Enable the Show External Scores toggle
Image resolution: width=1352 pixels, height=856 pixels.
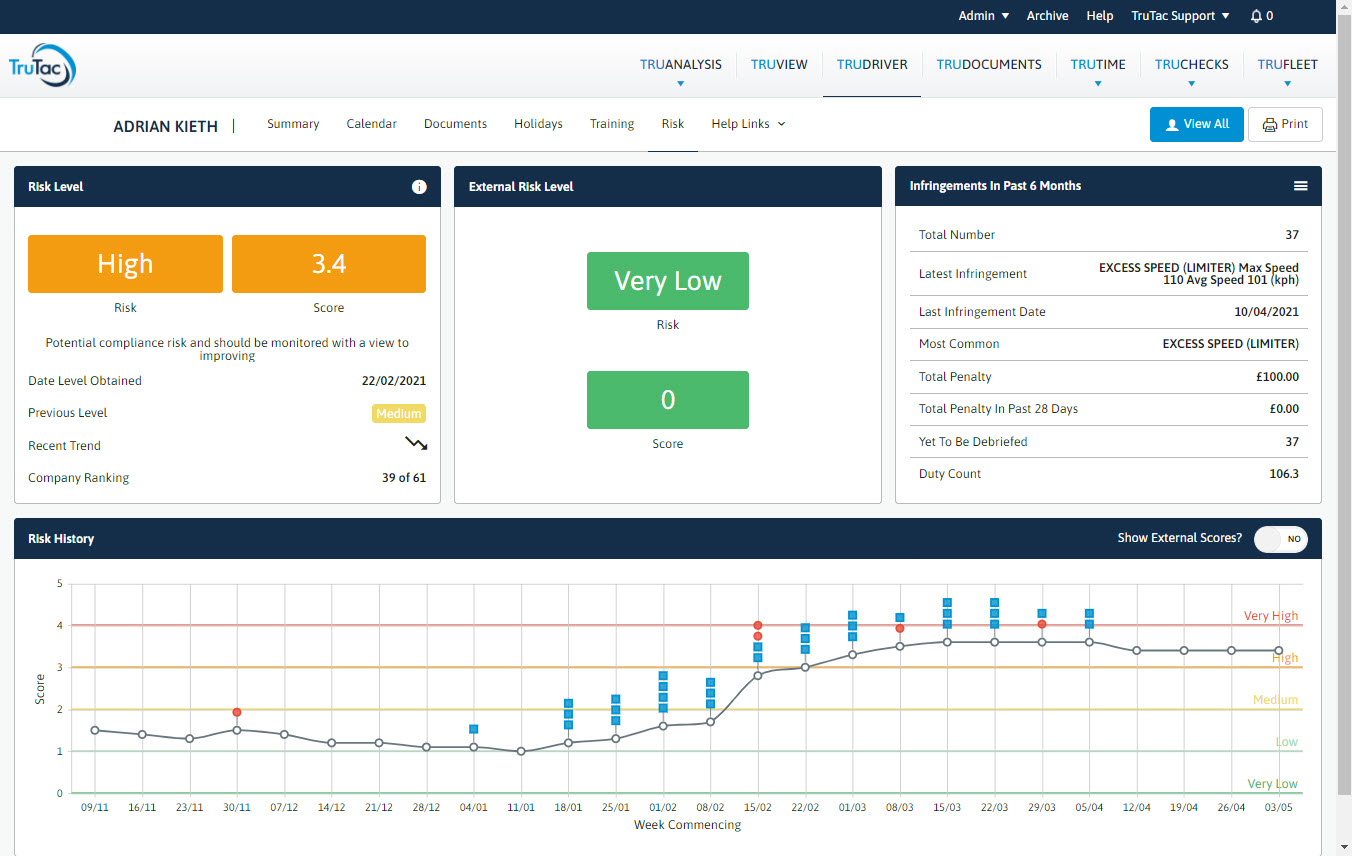pyautogui.click(x=1280, y=539)
